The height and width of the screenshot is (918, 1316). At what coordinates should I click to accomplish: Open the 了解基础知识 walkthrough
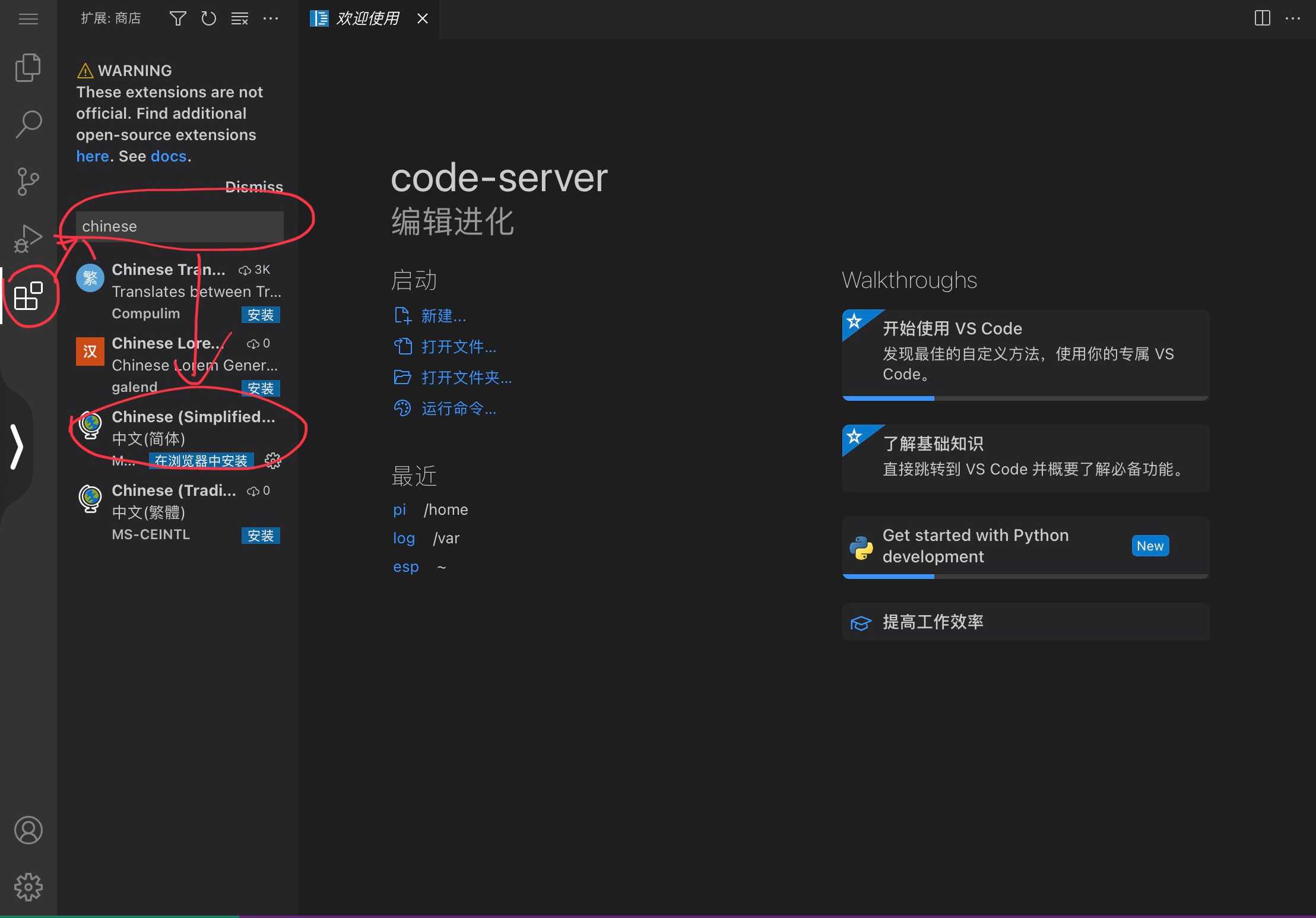(1026, 458)
